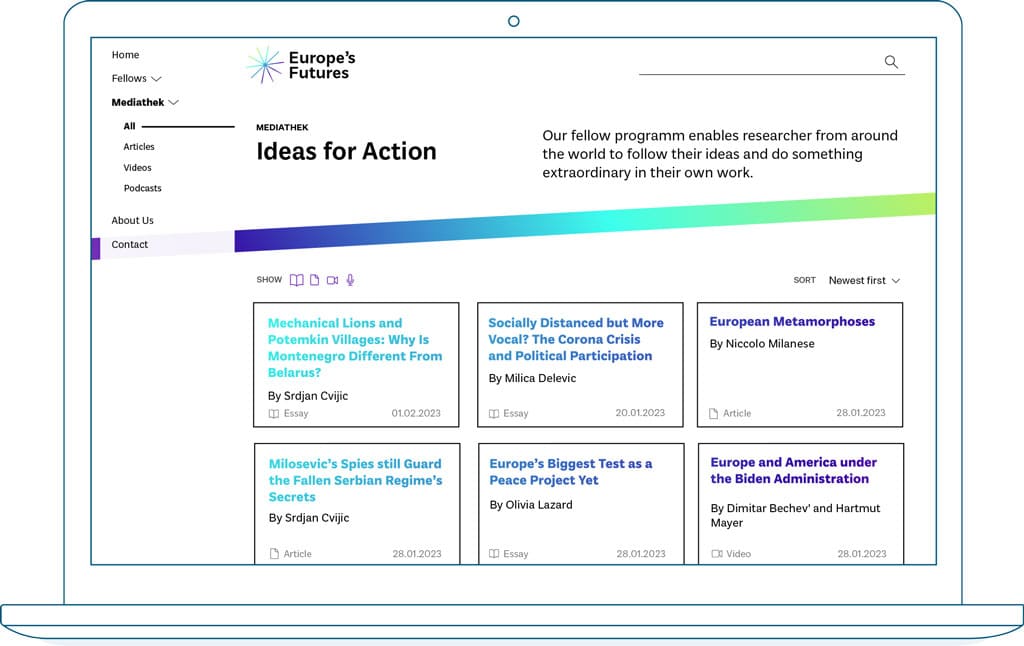This screenshot has height=646, width=1024.
Task: Click the Europe's Futures logo
Action: (300, 64)
